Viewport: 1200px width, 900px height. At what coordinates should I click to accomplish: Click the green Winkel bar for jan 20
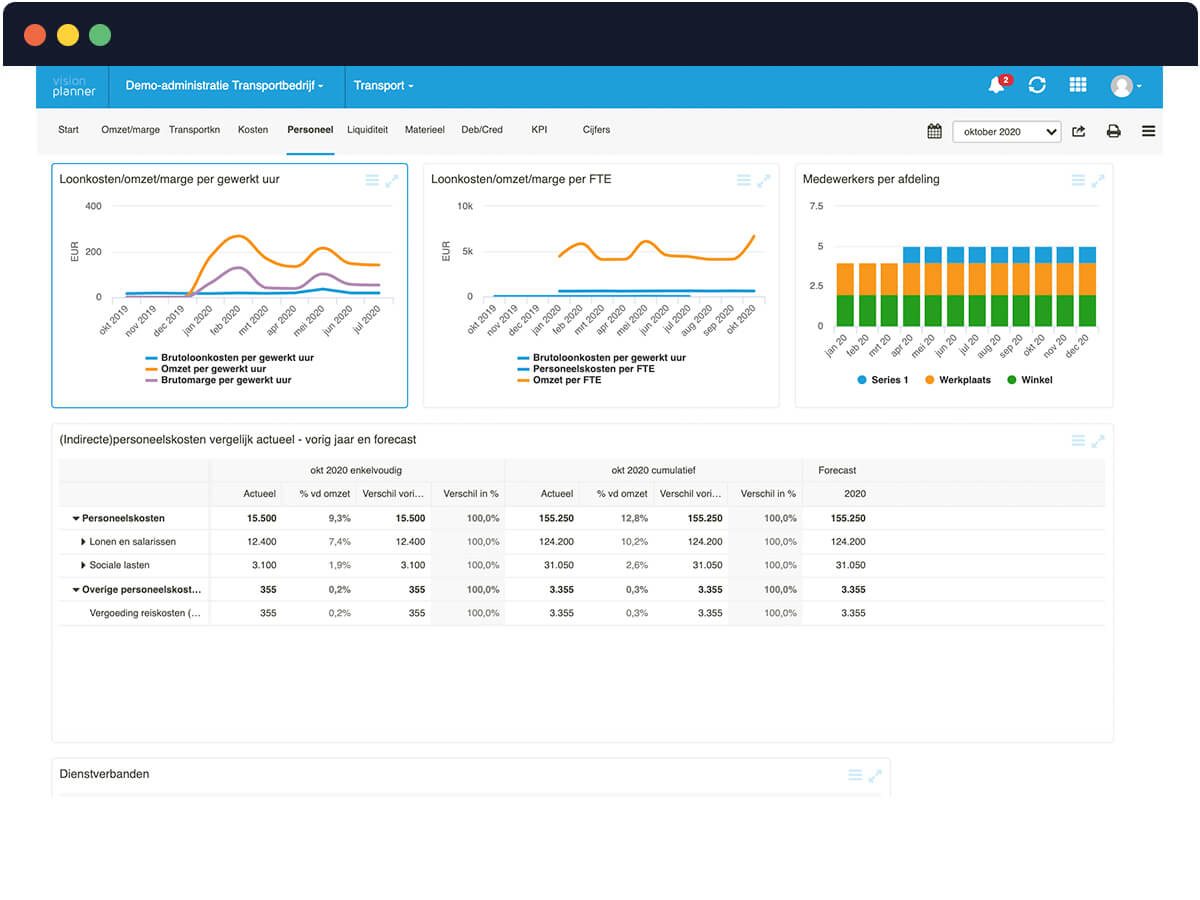point(845,311)
